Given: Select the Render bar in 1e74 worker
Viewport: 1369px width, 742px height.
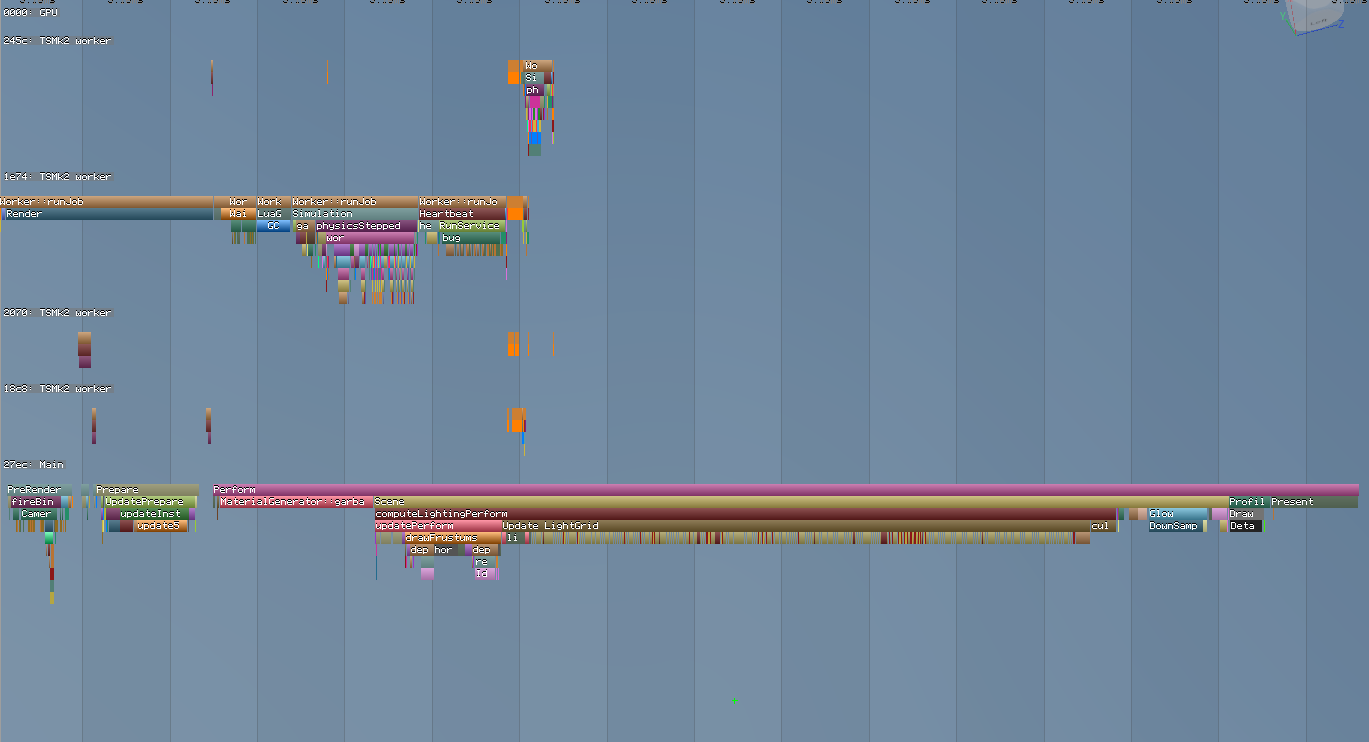Looking at the screenshot, I should (x=108, y=214).
